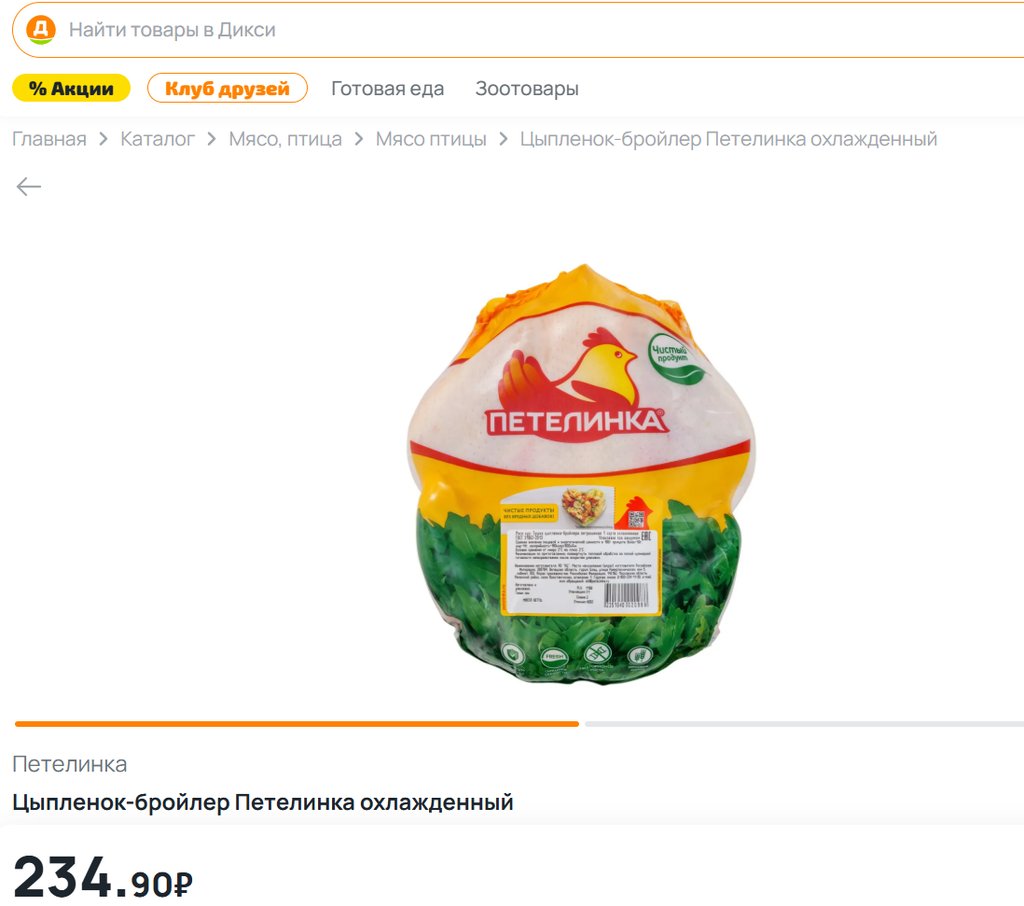Go to Каталог breadcrumb link
The width and height of the screenshot is (1024, 906).
pyautogui.click(x=157, y=139)
